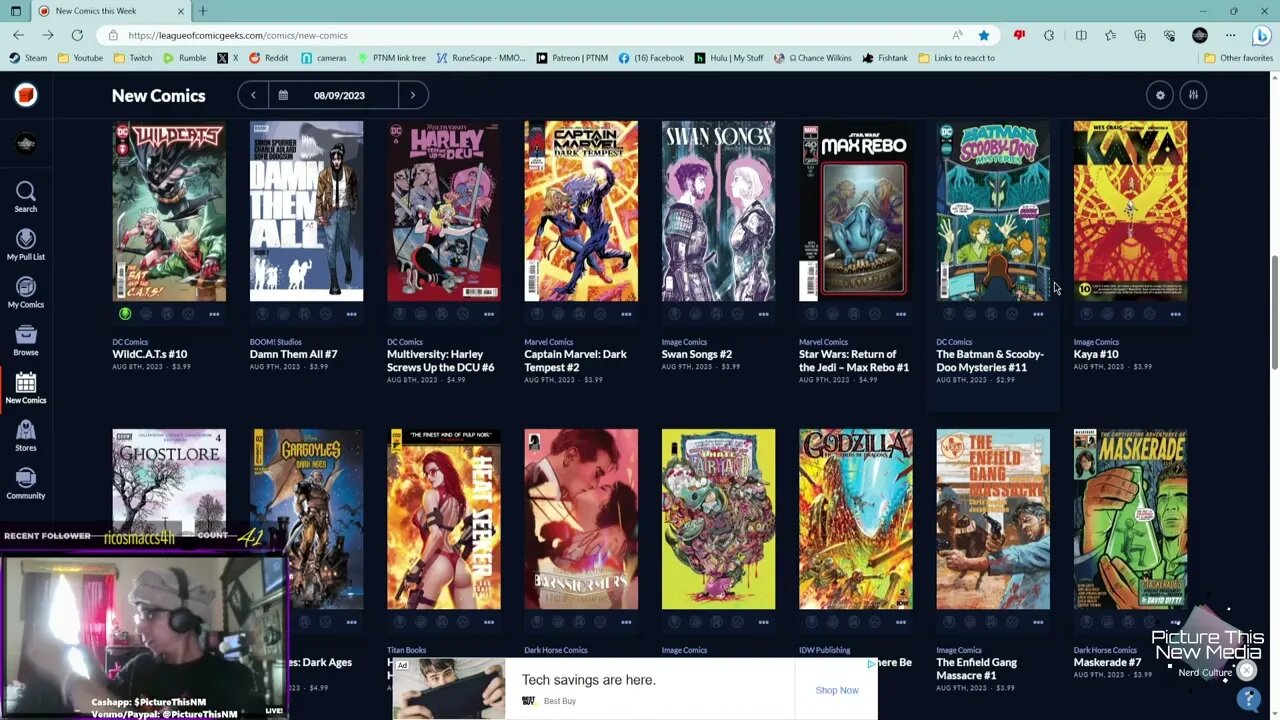
Task: Open Search in the left sidebar
Action: click(26, 196)
